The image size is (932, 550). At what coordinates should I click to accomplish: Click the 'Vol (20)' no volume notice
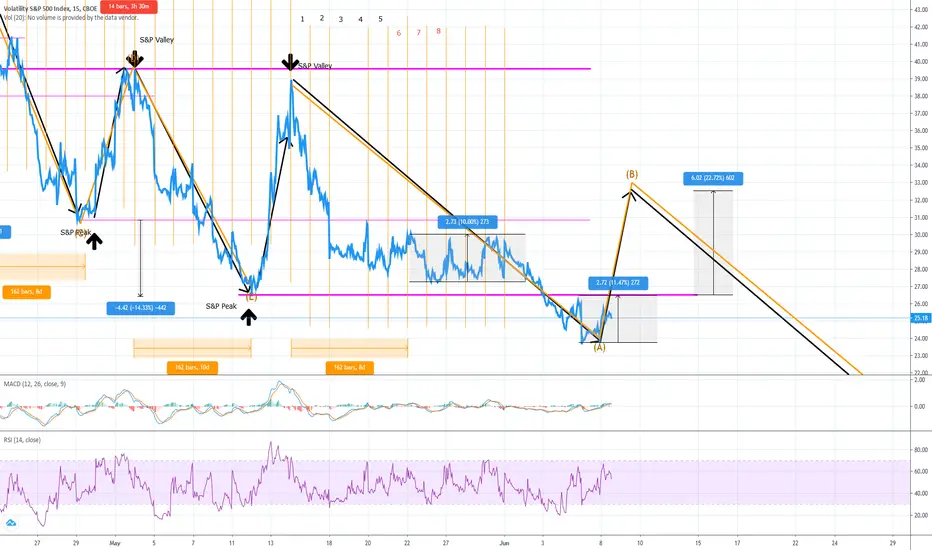point(71,17)
